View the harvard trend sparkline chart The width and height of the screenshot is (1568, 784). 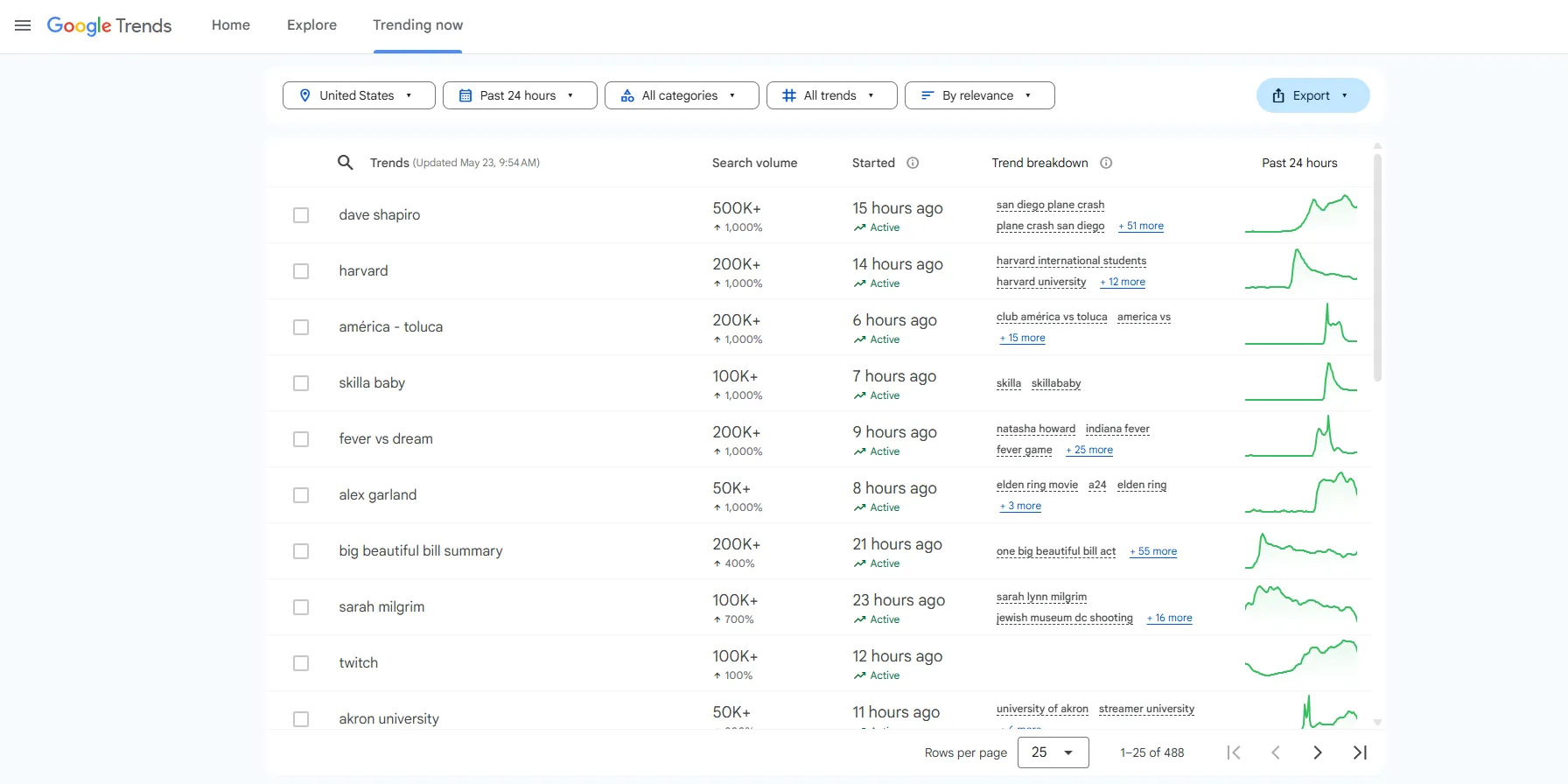pos(1301,269)
